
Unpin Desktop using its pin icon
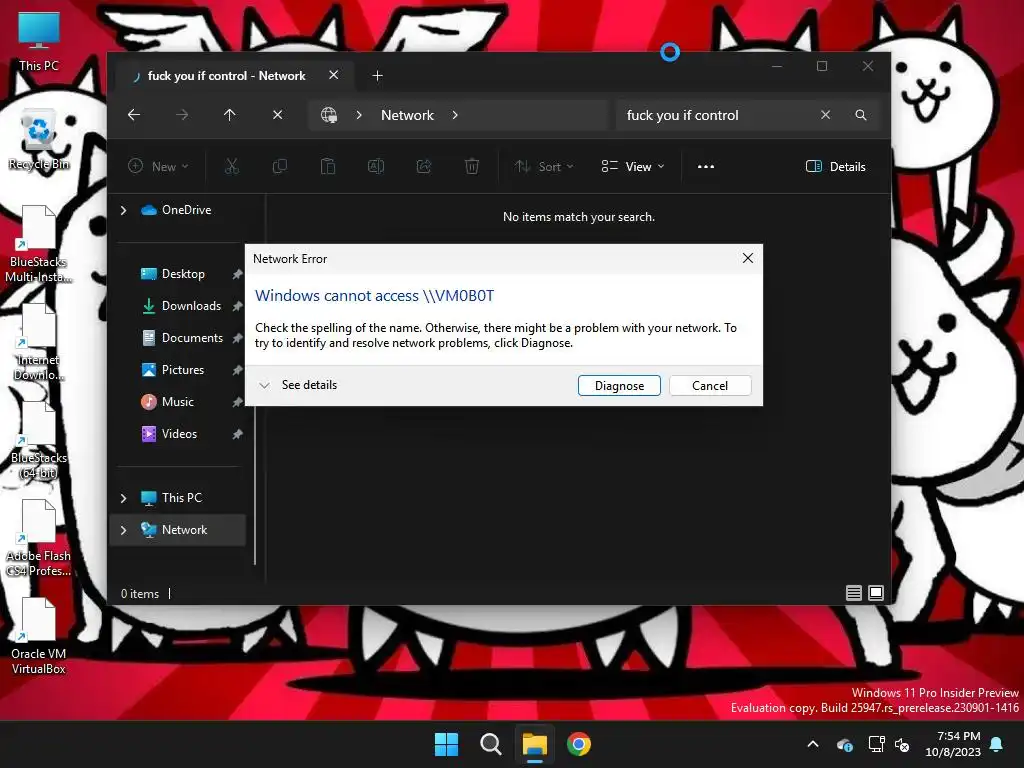click(237, 274)
